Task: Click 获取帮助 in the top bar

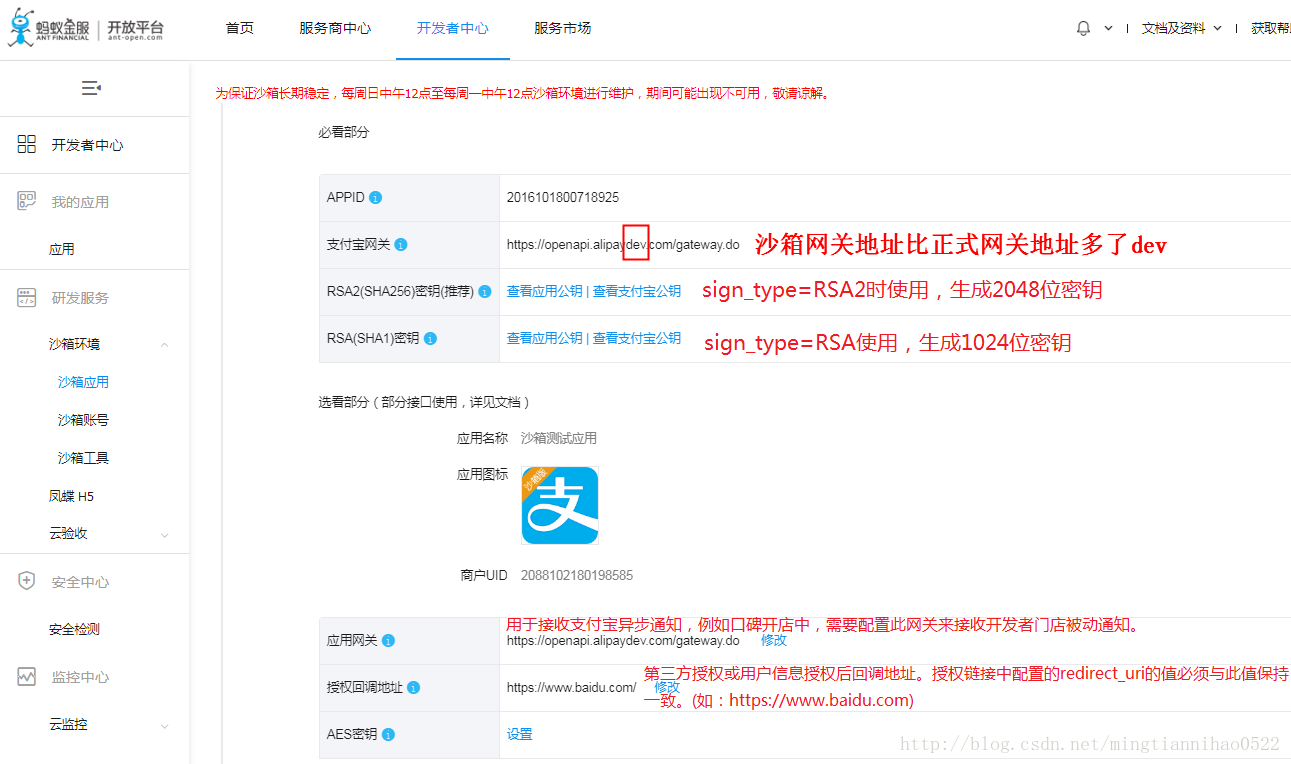Action: tap(1270, 28)
